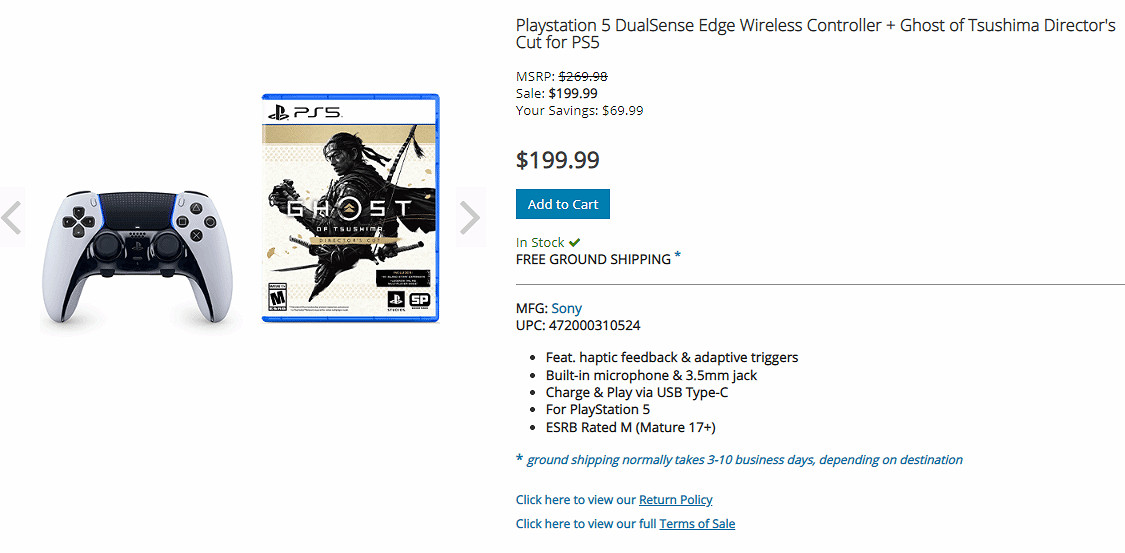Click the product title heading
1125x553 pixels.
point(815,35)
